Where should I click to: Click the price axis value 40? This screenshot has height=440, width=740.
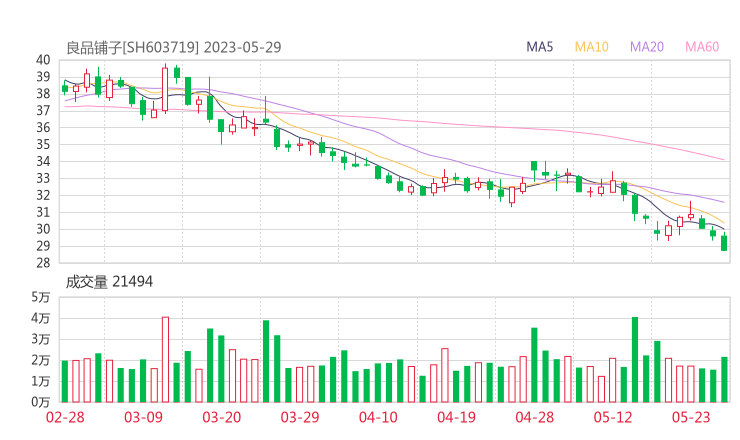tap(43, 60)
